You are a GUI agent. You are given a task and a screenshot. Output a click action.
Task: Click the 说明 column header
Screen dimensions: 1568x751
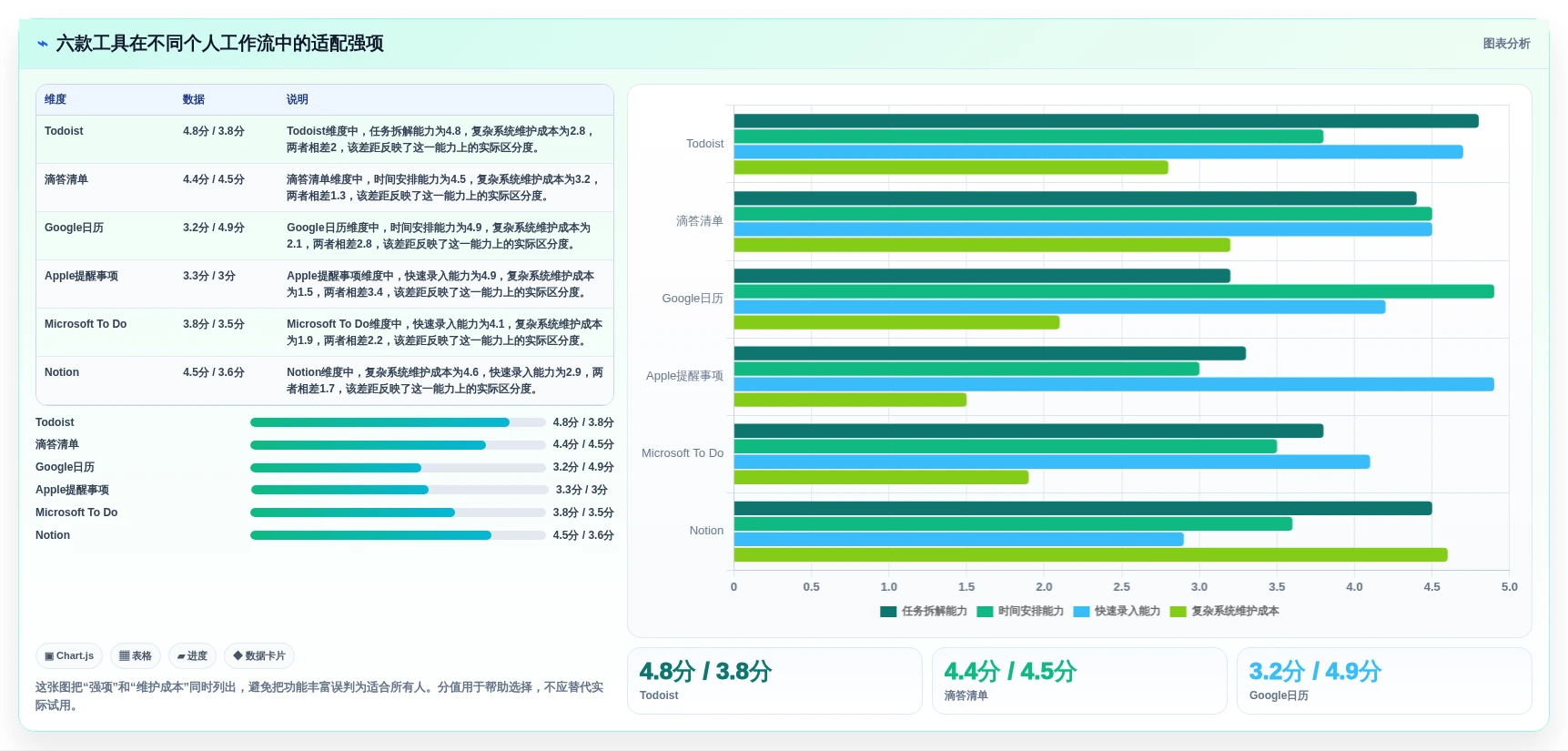(298, 99)
